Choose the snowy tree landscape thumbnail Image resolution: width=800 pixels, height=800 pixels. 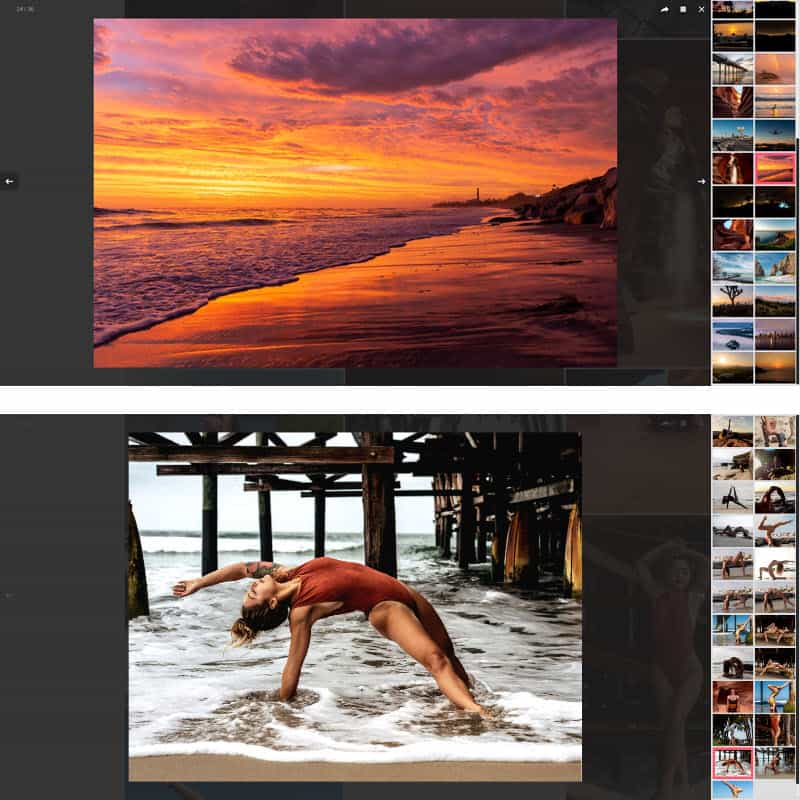pyautogui.click(x=732, y=267)
